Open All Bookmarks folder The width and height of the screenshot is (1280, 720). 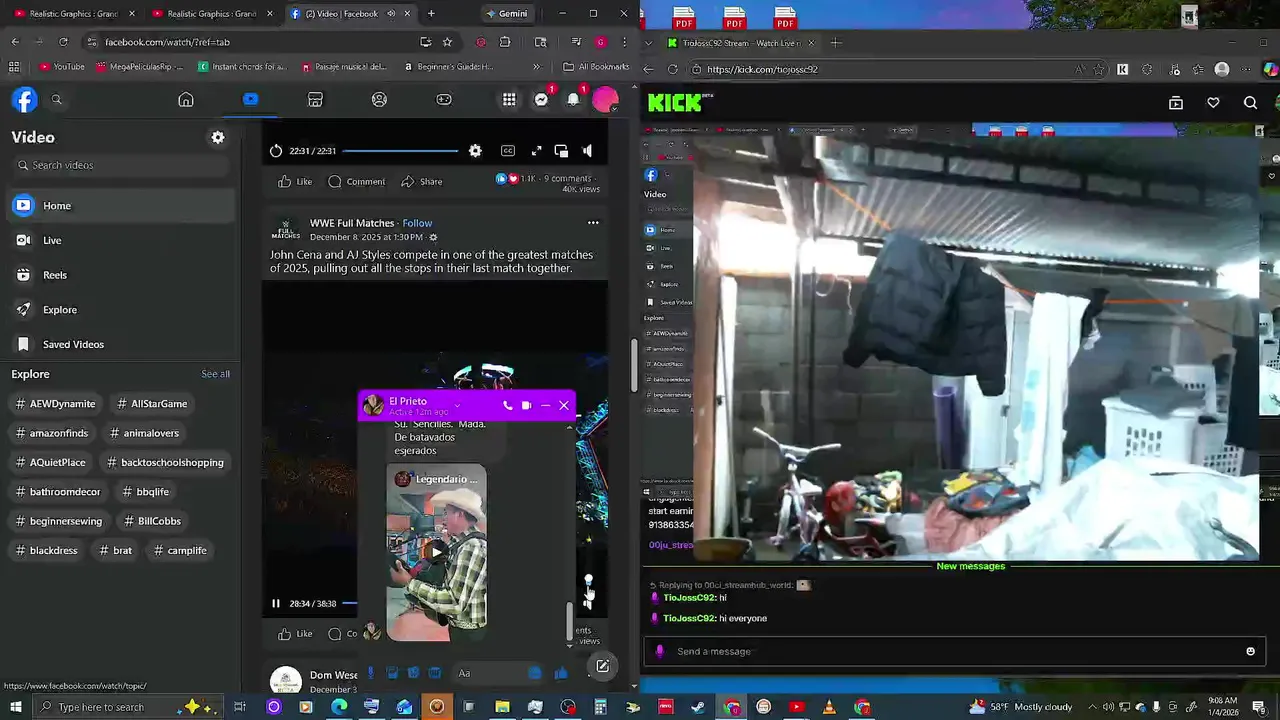[596, 67]
